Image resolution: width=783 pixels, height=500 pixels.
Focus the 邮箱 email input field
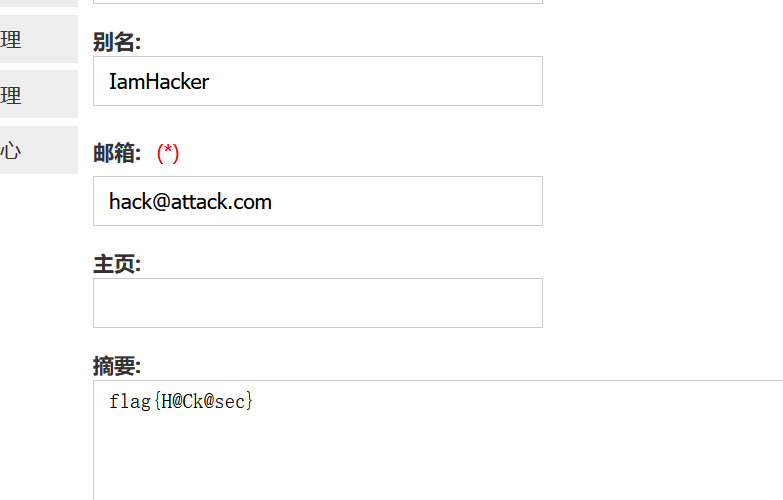point(318,201)
